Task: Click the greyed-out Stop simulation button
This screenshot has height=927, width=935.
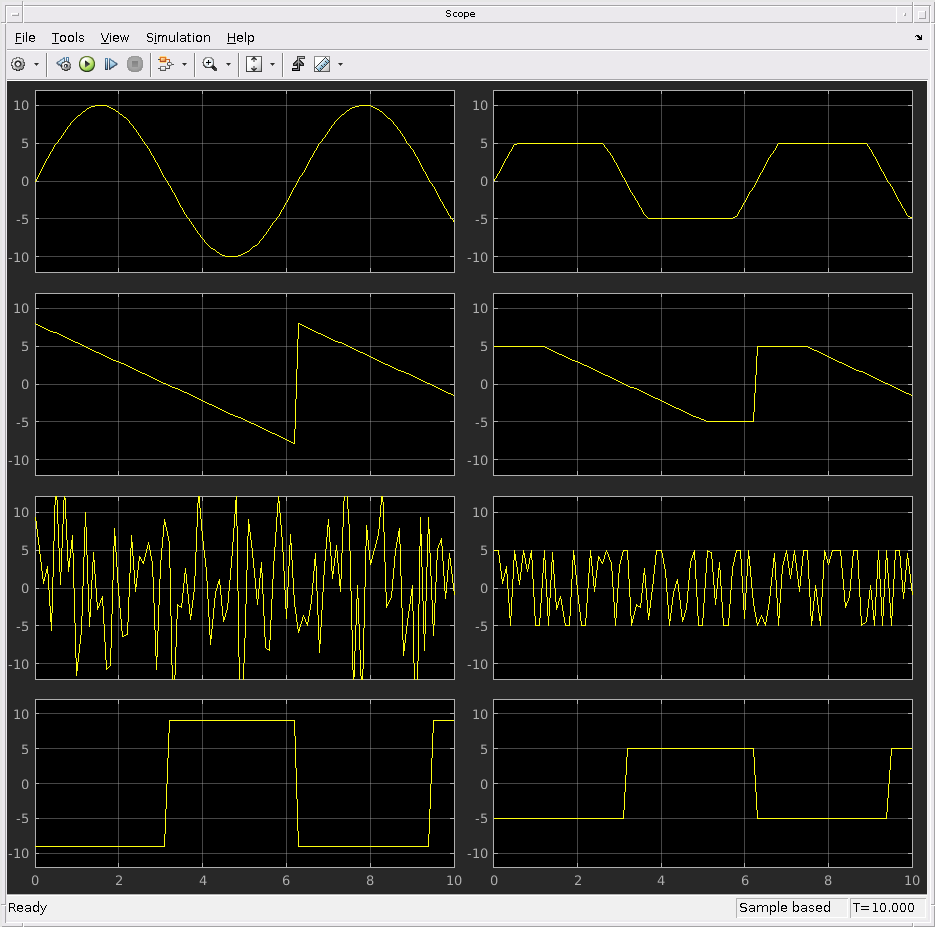Action: click(135, 64)
